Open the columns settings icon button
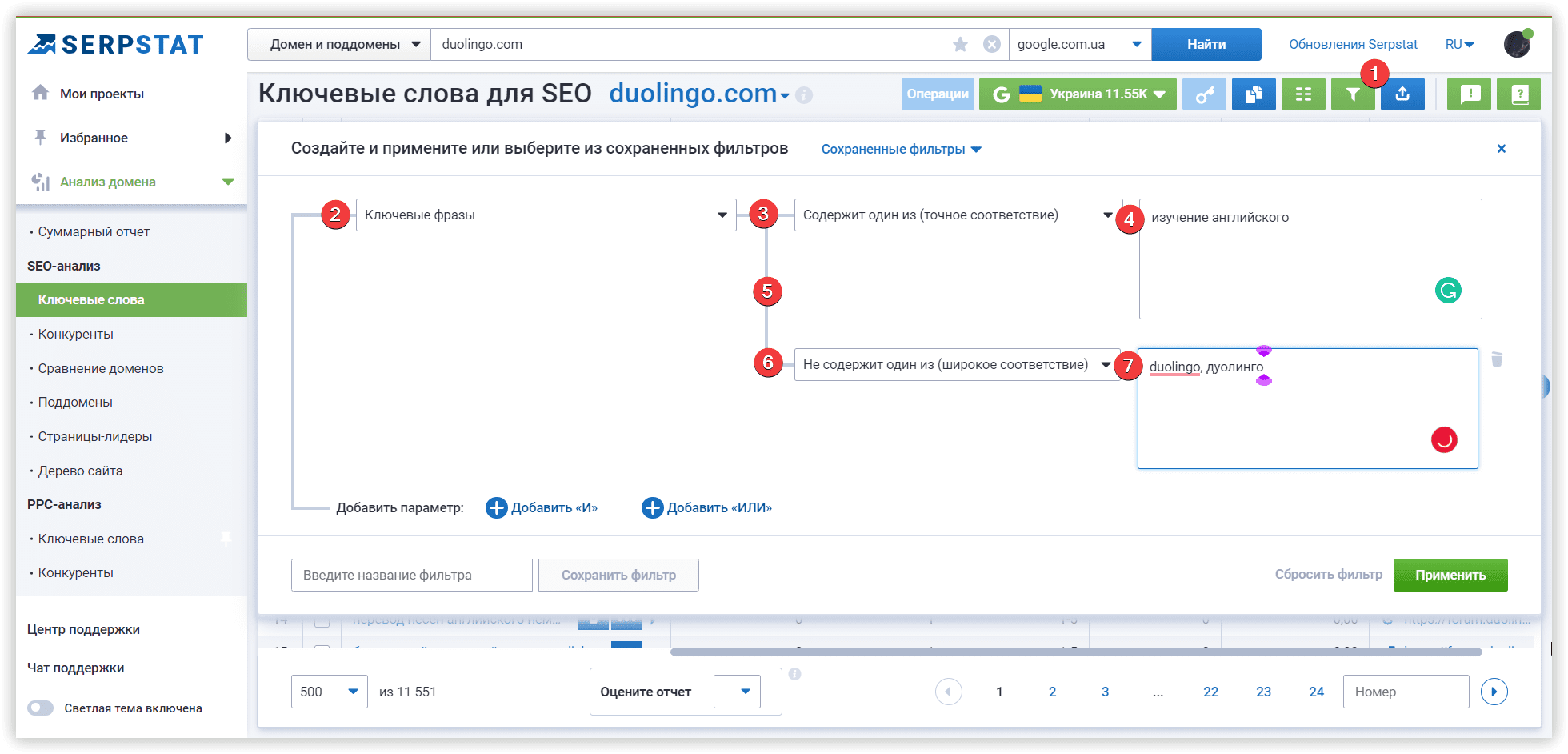The image size is (1568, 754). pyautogui.click(x=1303, y=94)
